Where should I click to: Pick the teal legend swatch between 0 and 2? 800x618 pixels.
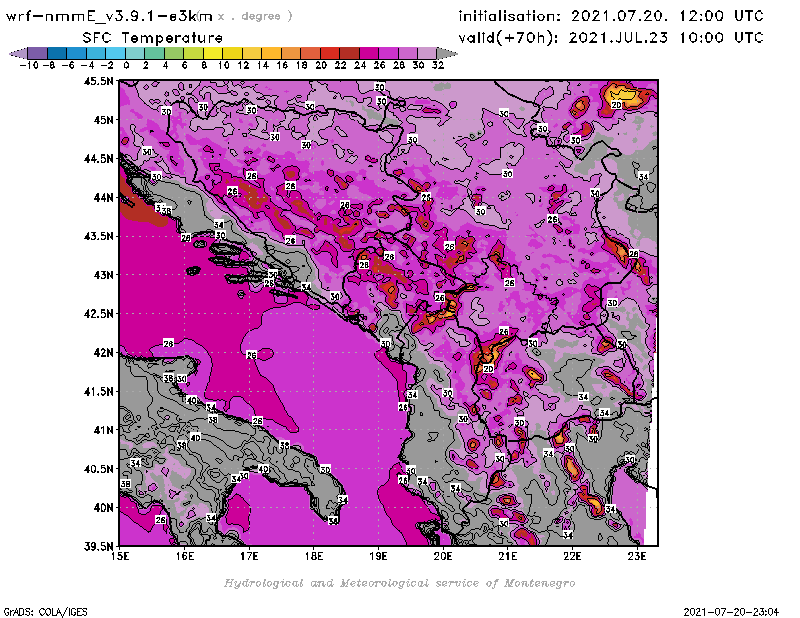pos(135,53)
